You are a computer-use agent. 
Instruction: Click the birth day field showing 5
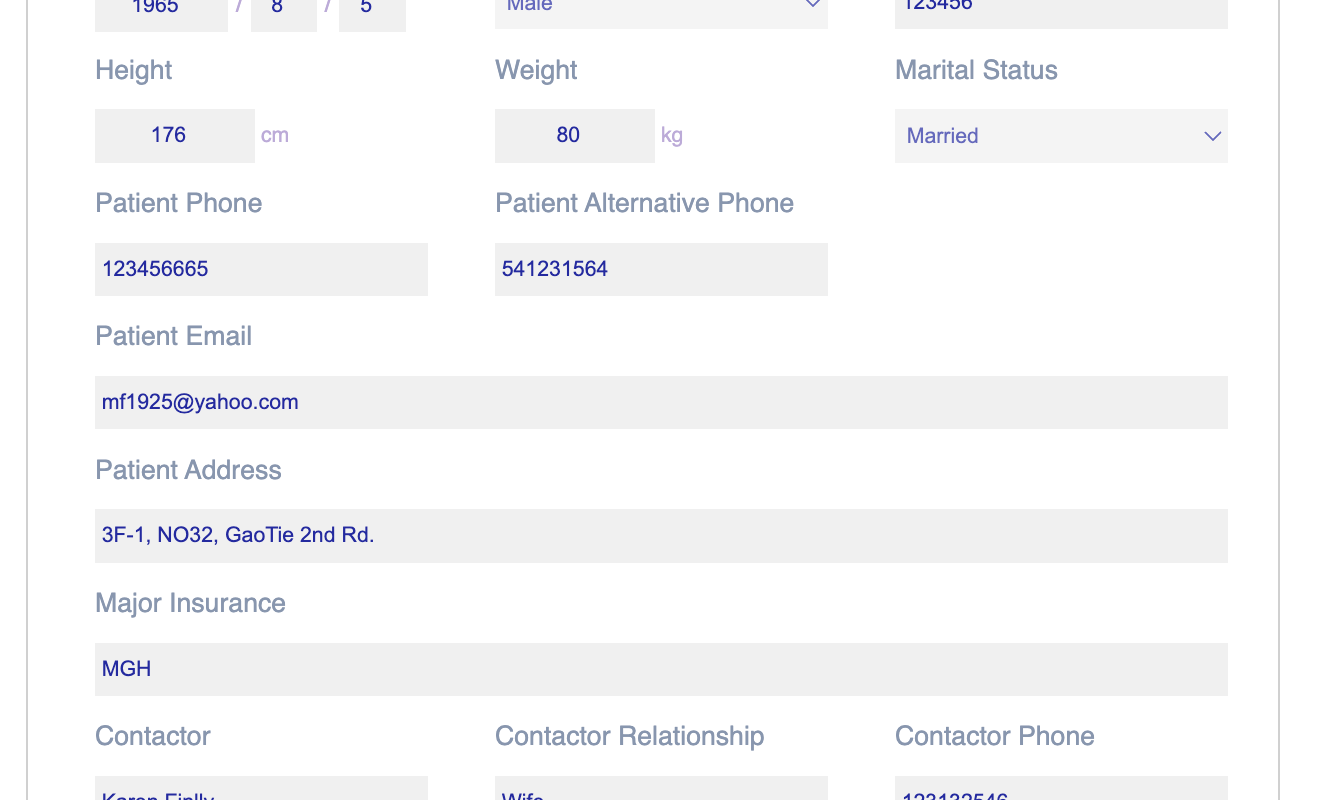(x=372, y=10)
